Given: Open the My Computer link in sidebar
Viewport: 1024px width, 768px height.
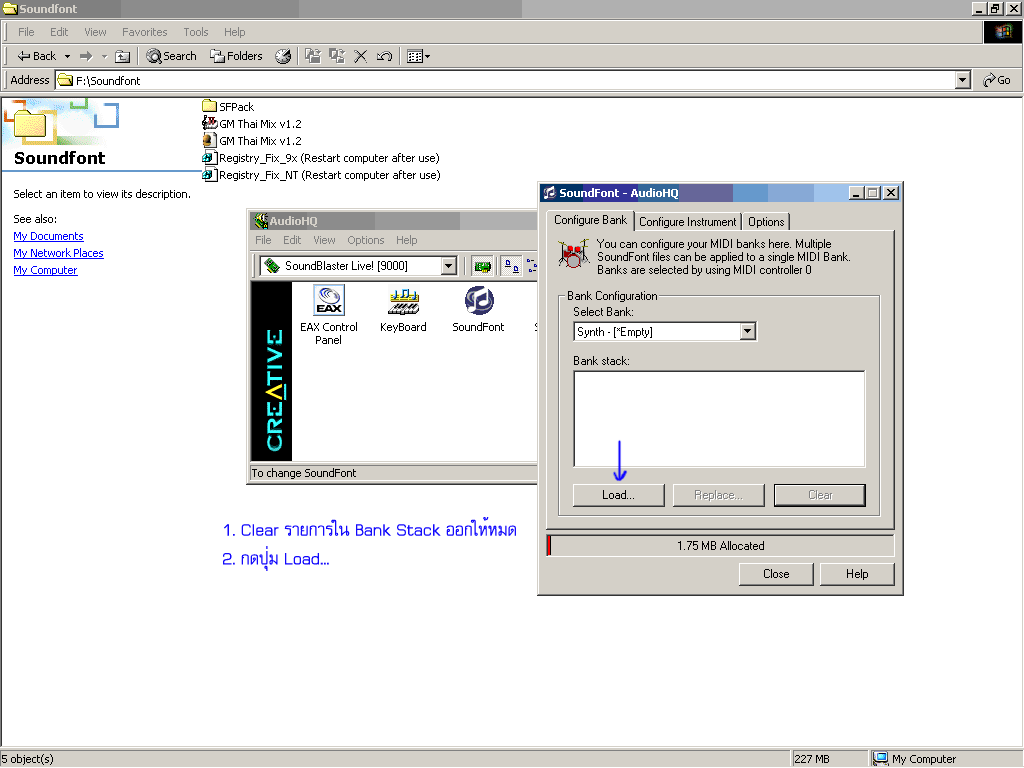Looking at the screenshot, I should [x=45, y=270].
